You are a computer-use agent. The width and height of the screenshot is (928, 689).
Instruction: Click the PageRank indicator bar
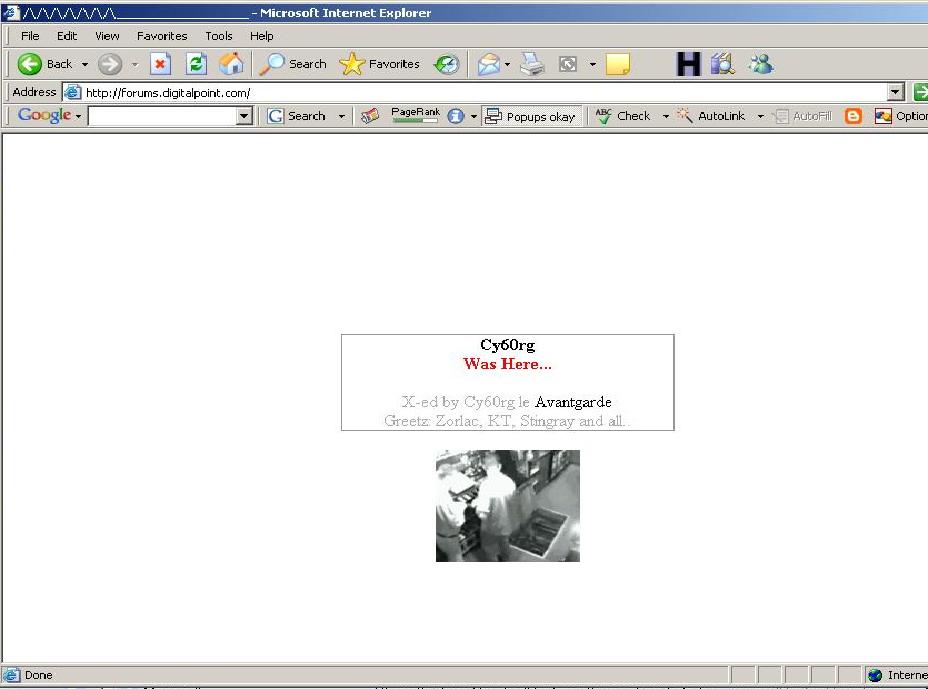click(x=415, y=115)
